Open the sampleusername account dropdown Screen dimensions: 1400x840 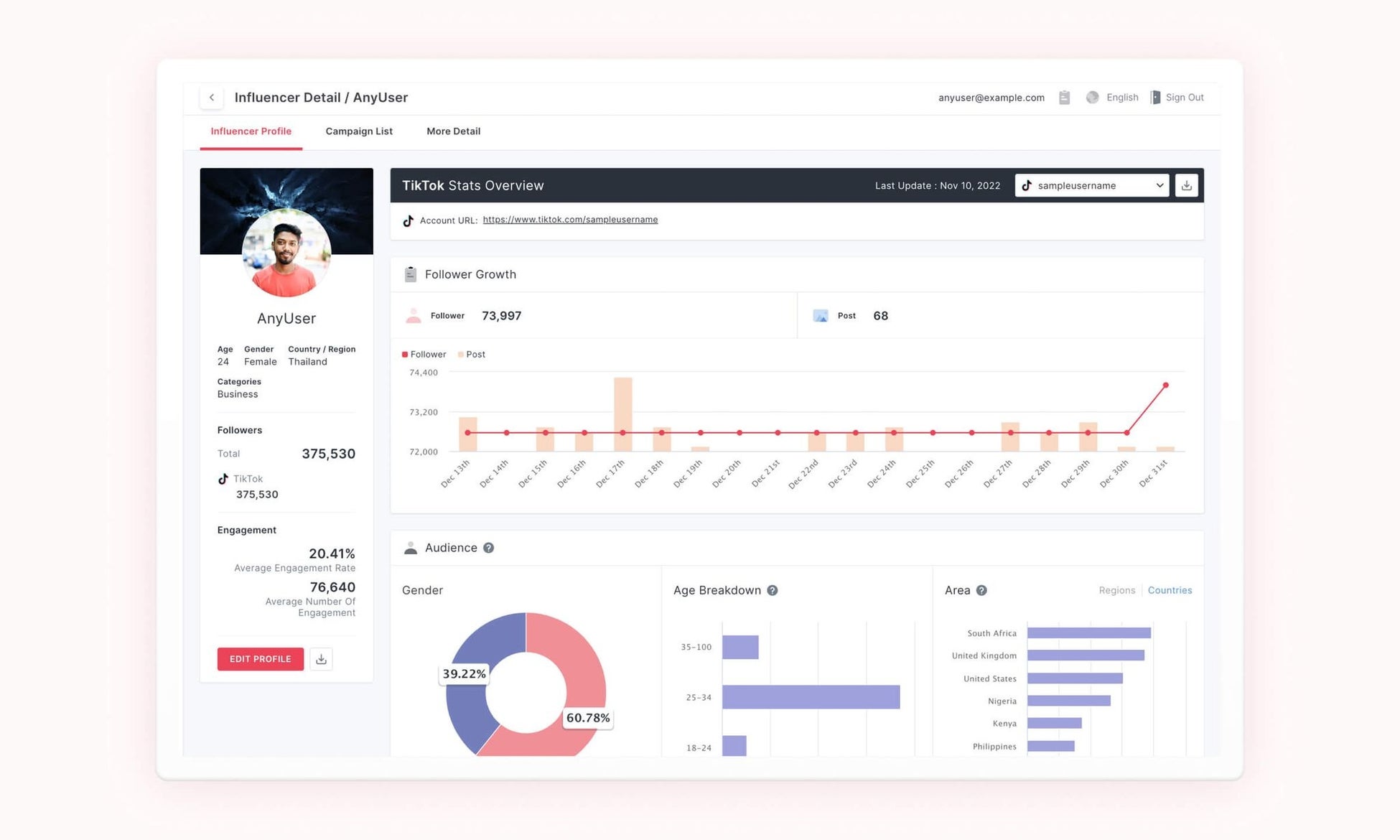point(1091,185)
